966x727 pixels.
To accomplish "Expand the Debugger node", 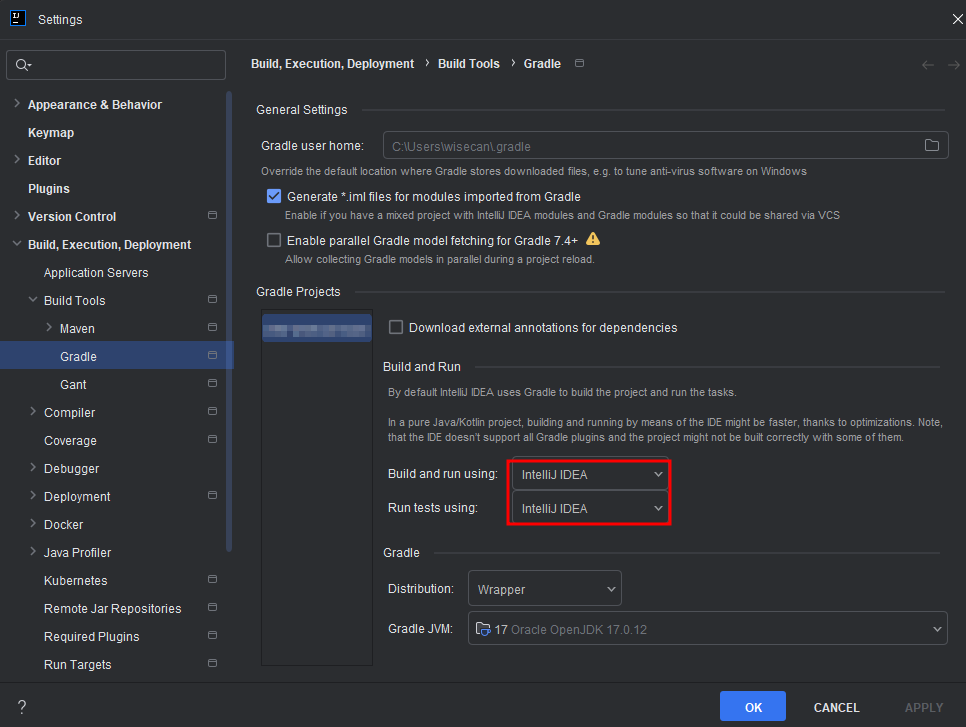I will [33, 468].
